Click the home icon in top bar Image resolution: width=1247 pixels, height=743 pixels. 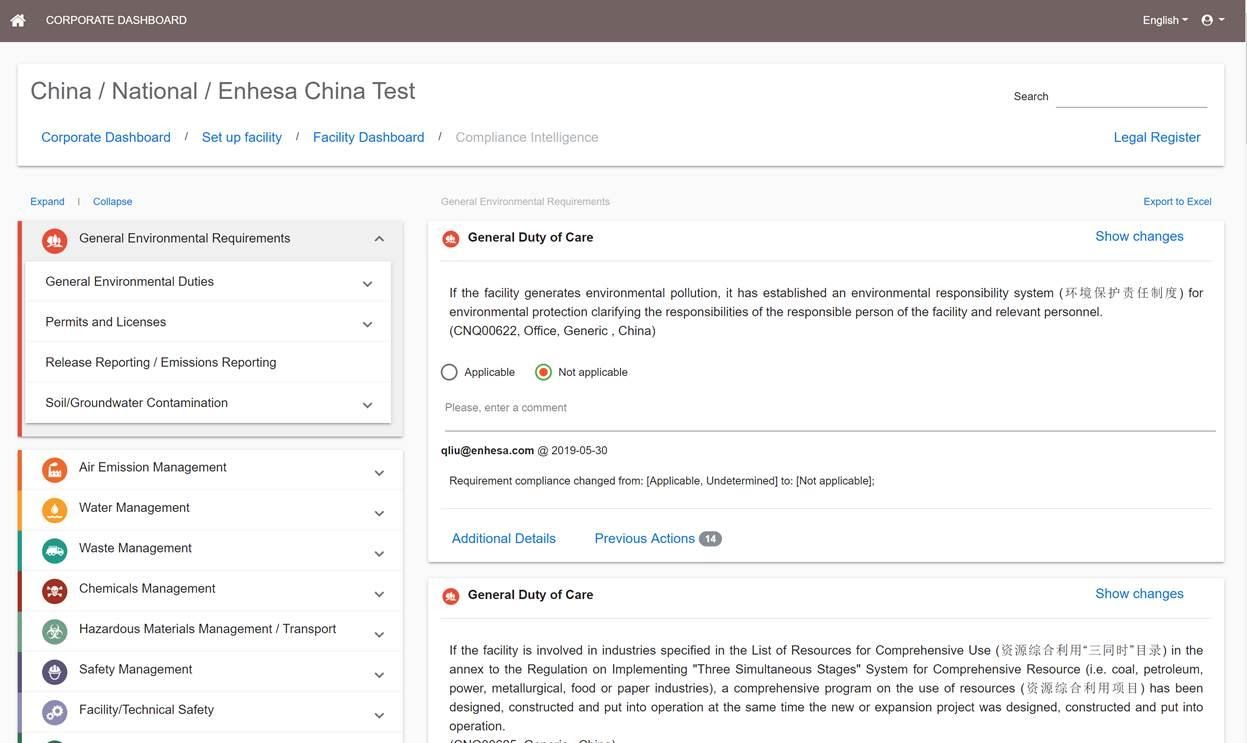(18, 20)
